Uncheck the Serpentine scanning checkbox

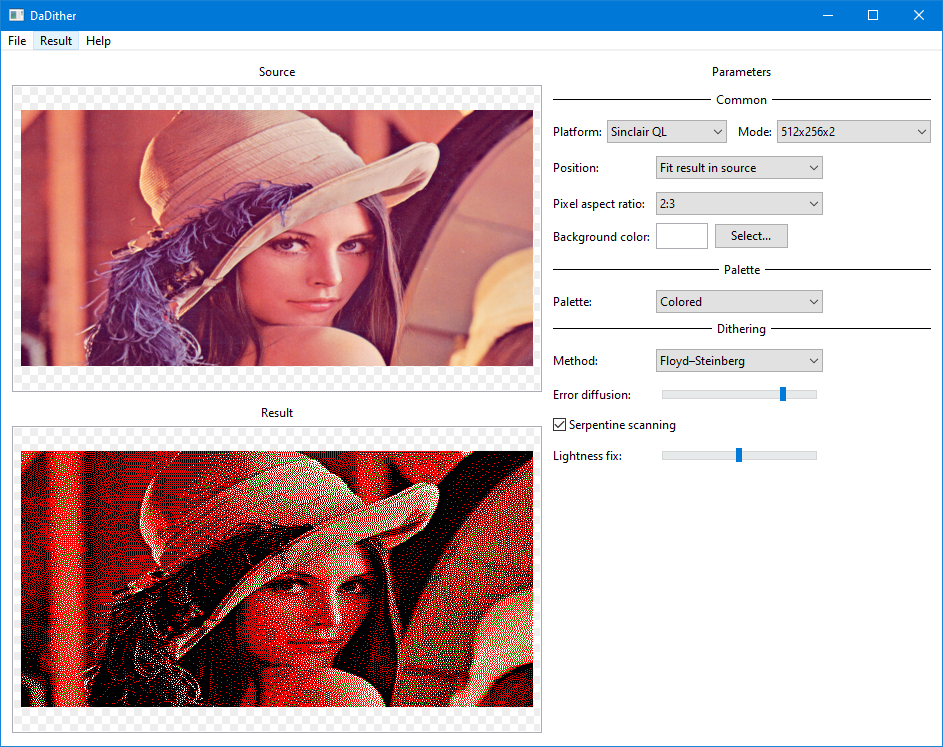click(x=560, y=425)
